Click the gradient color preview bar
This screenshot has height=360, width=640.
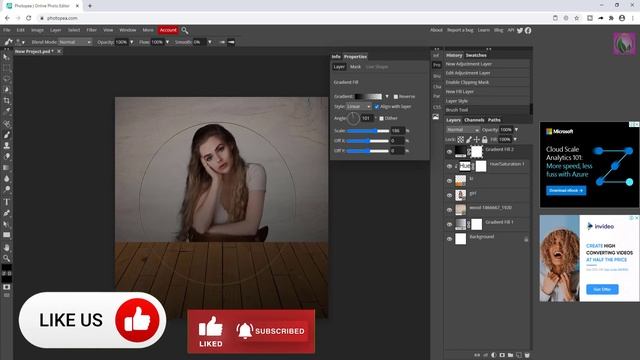coord(369,97)
